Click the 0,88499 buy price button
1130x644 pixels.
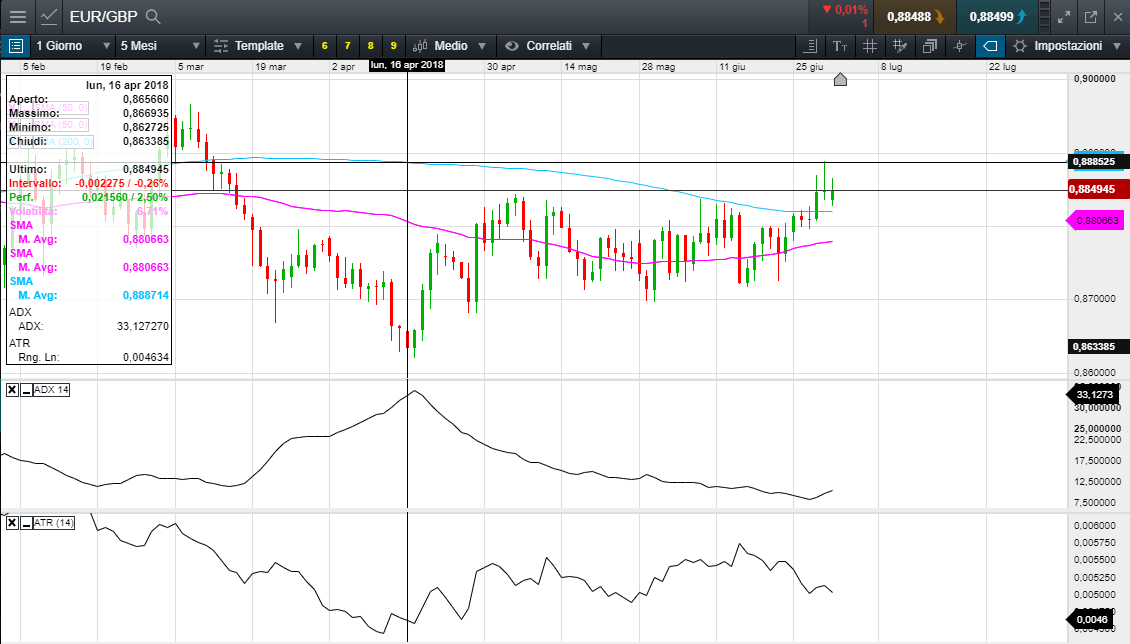(996, 16)
